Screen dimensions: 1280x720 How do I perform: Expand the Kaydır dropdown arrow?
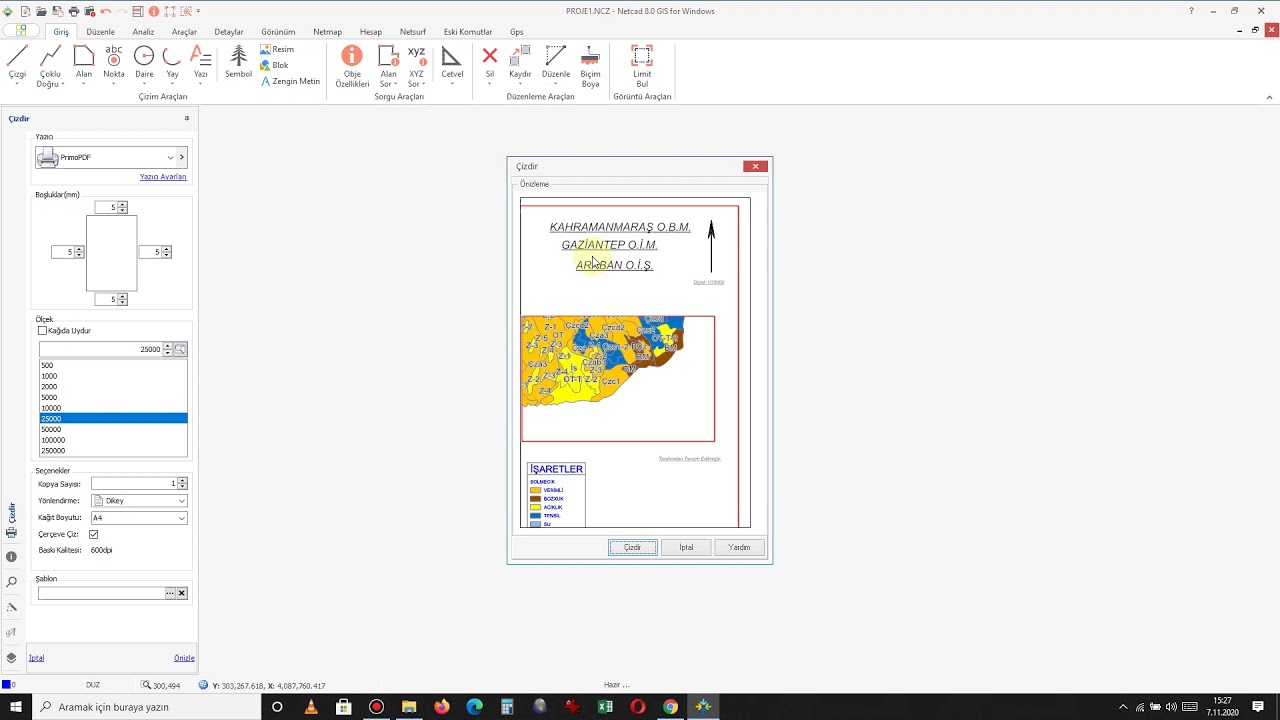click(x=520, y=85)
